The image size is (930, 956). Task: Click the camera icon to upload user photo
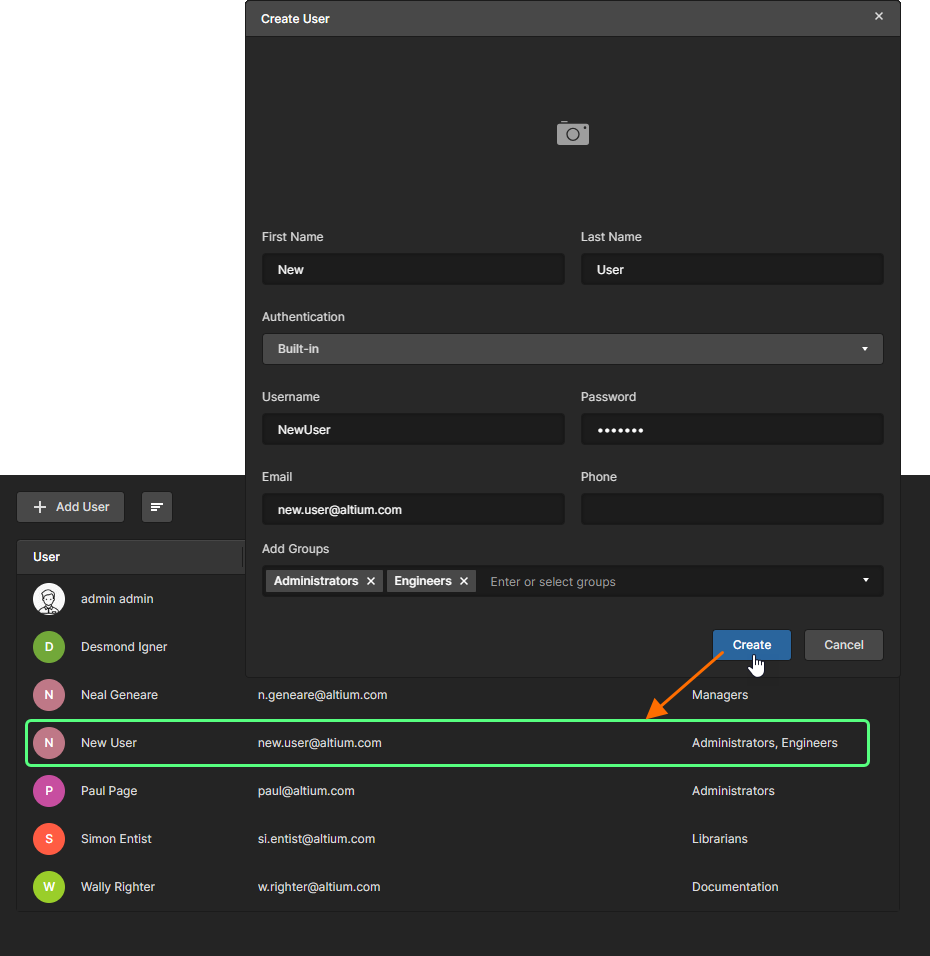(x=572, y=133)
